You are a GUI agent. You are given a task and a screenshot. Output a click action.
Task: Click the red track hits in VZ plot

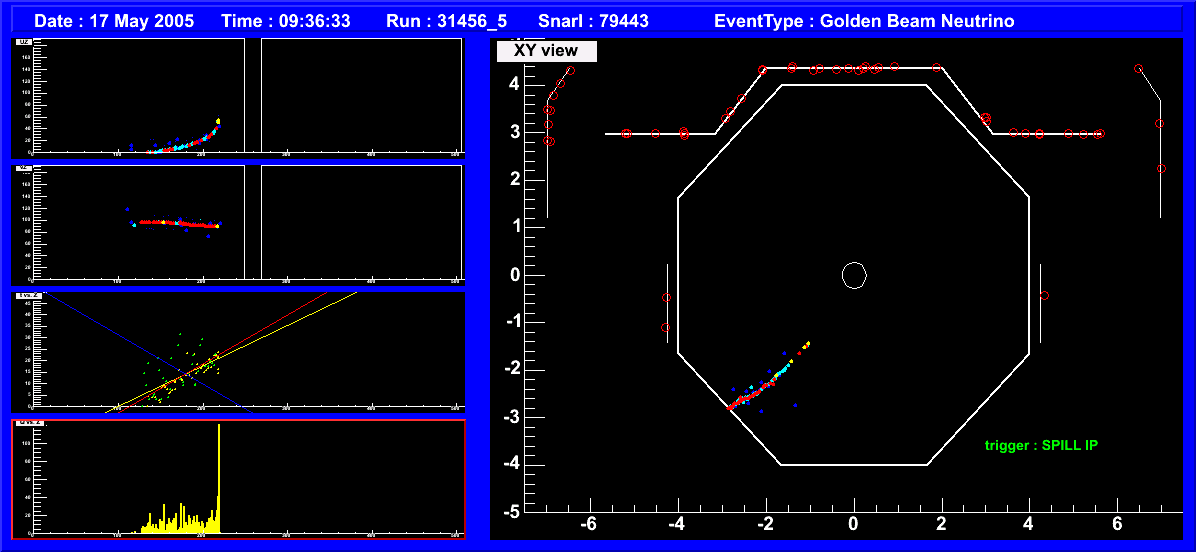[x=170, y=223]
